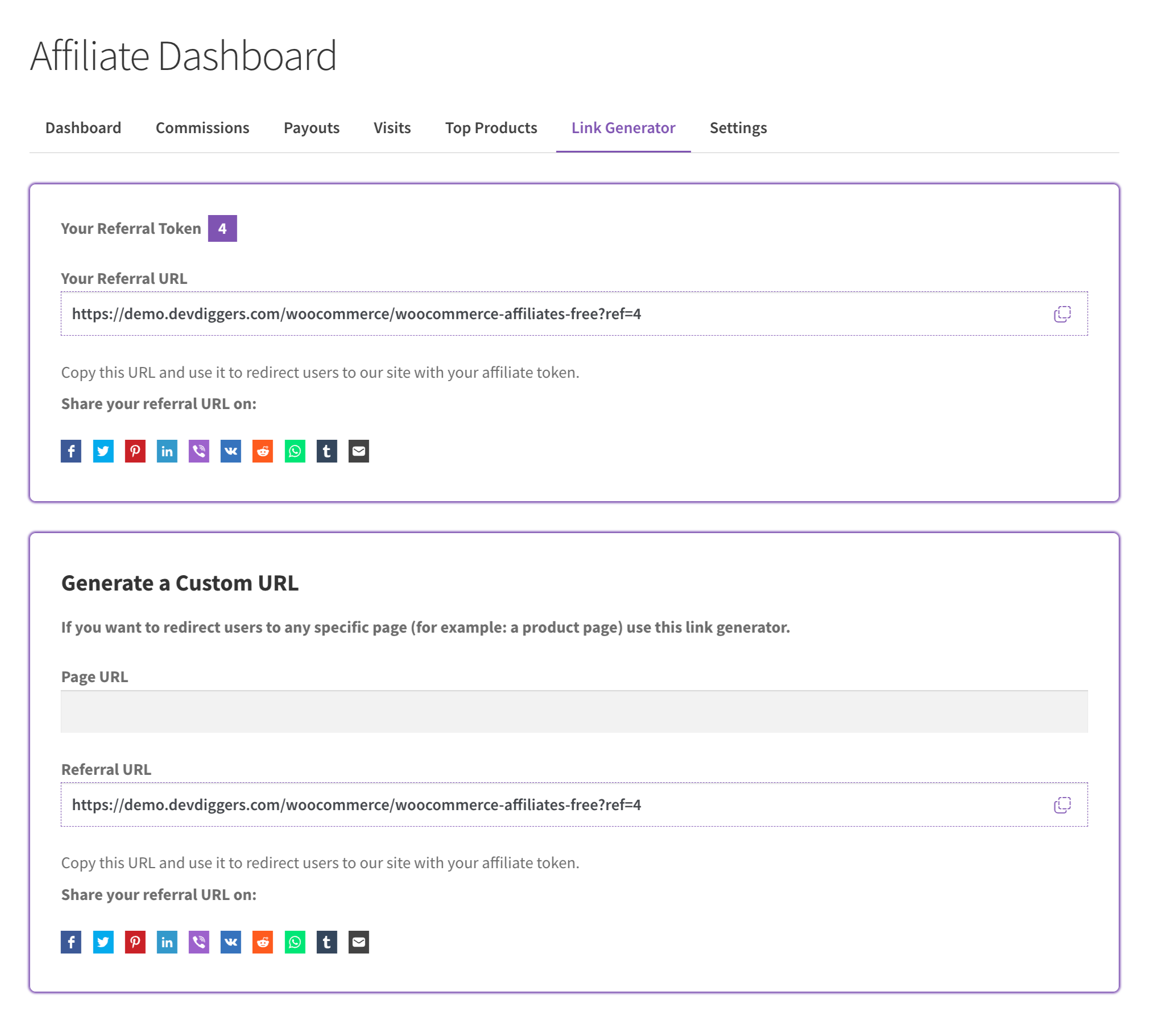Click the LinkedIn share icon

point(167,450)
